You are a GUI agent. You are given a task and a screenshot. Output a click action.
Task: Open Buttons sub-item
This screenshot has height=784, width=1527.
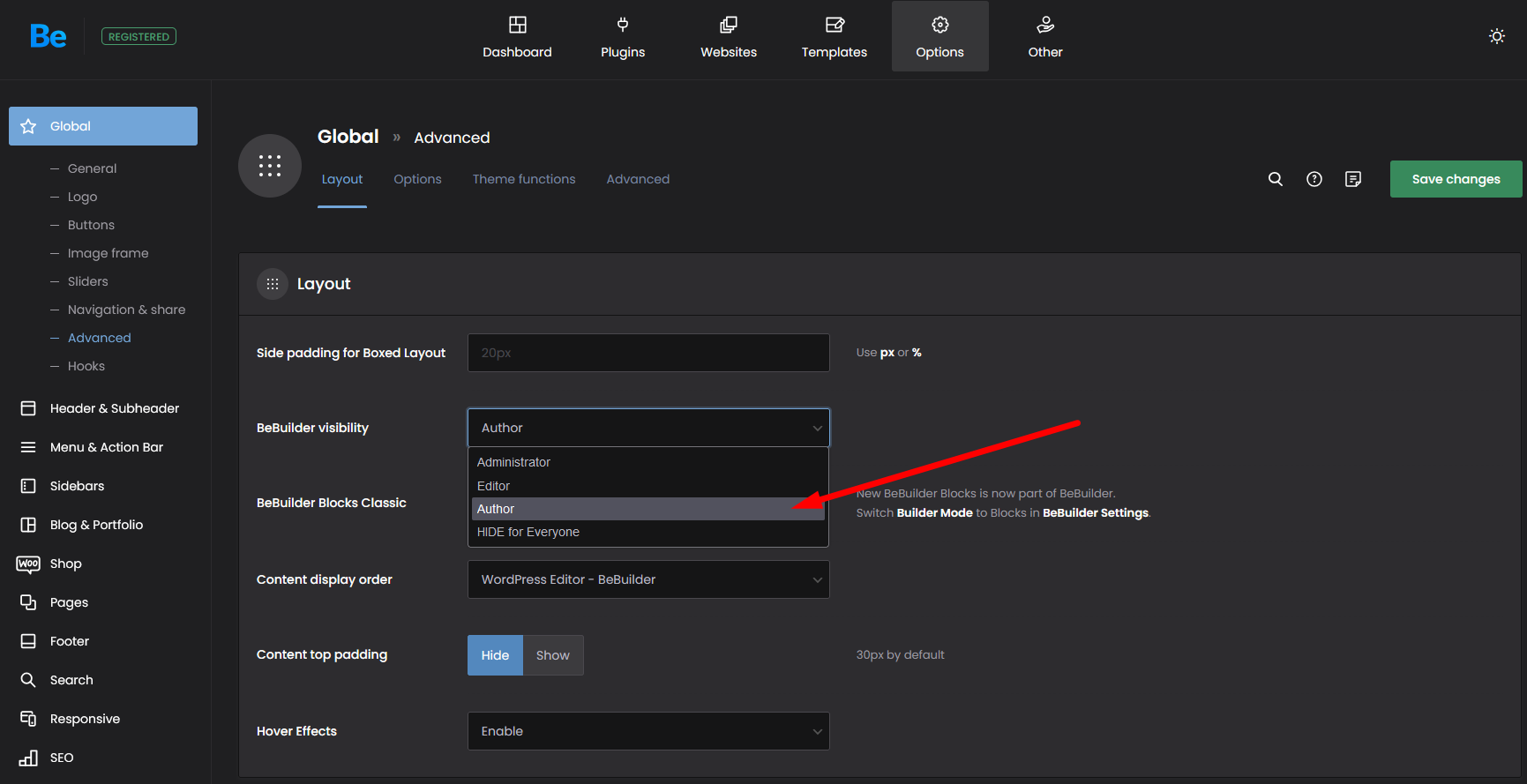point(91,225)
